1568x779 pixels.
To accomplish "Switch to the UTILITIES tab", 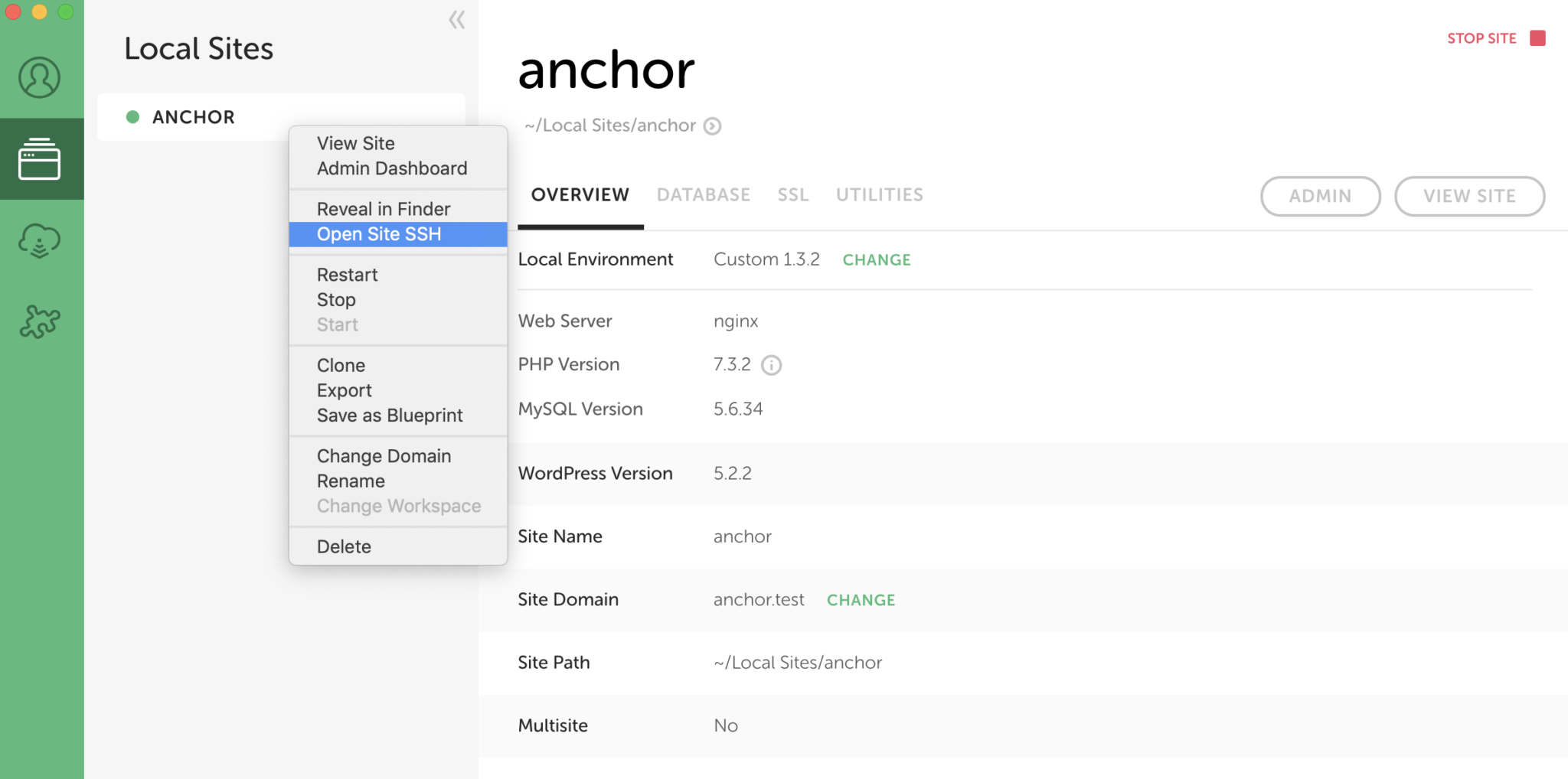I will (x=880, y=195).
